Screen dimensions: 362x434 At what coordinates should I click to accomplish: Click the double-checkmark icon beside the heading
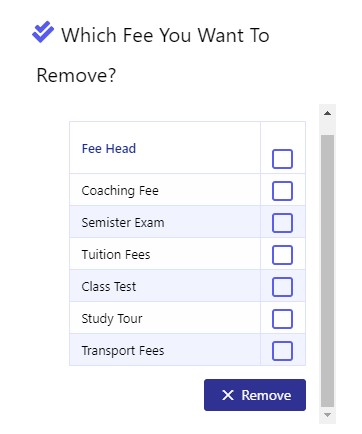pyautogui.click(x=43, y=32)
